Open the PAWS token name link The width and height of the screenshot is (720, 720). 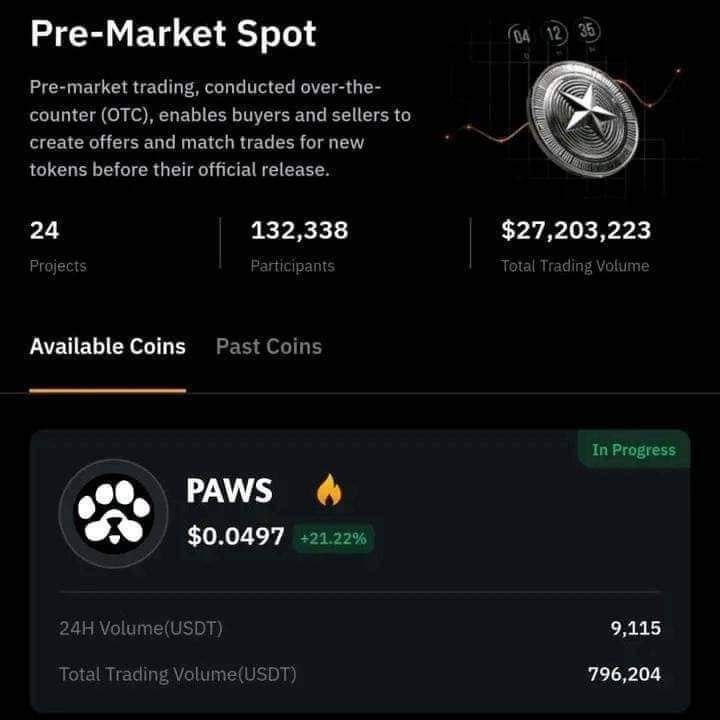tap(229, 491)
